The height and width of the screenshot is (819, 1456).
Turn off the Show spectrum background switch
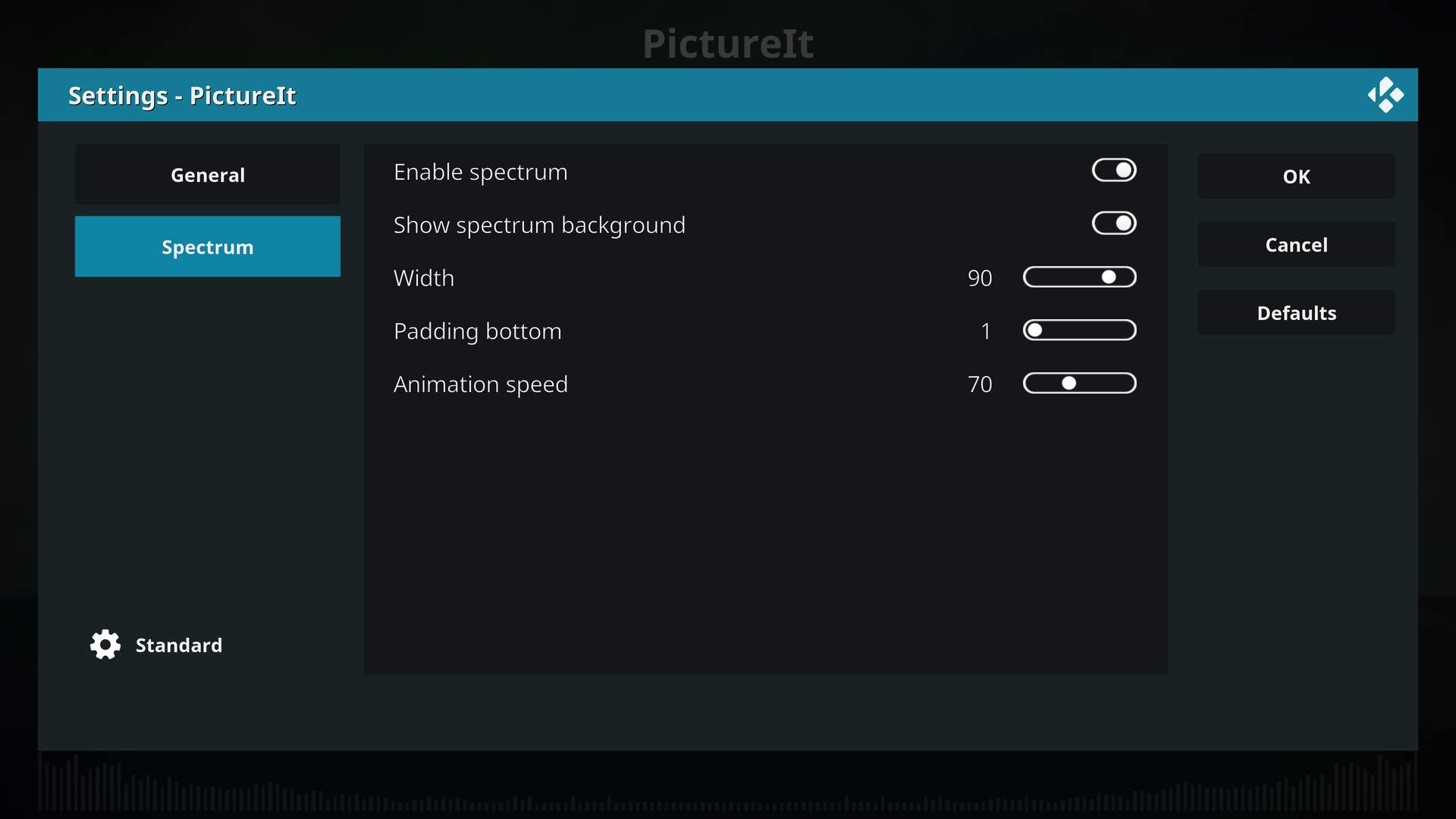click(x=1113, y=224)
